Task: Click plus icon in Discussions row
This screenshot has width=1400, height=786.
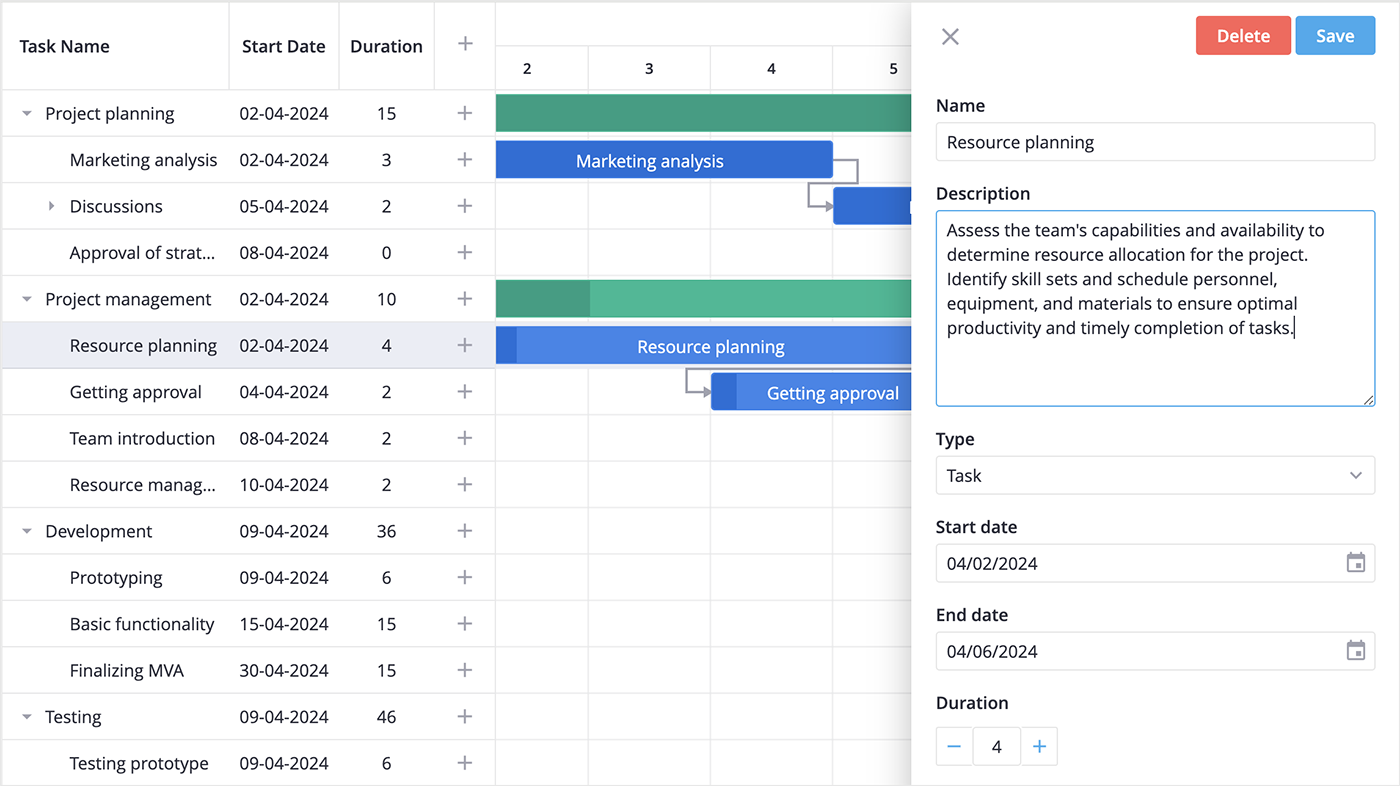Action: 464,206
